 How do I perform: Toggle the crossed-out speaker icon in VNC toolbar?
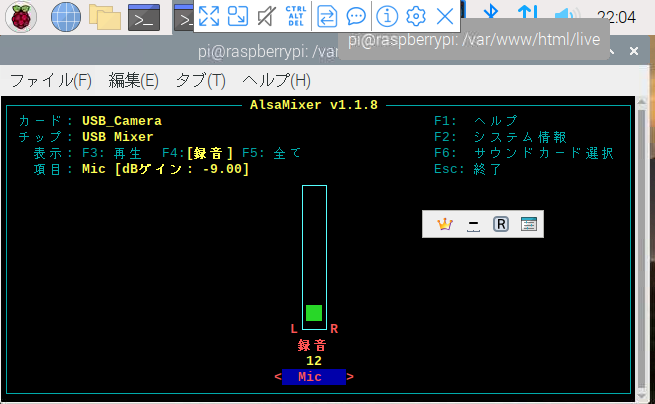click(x=267, y=16)
